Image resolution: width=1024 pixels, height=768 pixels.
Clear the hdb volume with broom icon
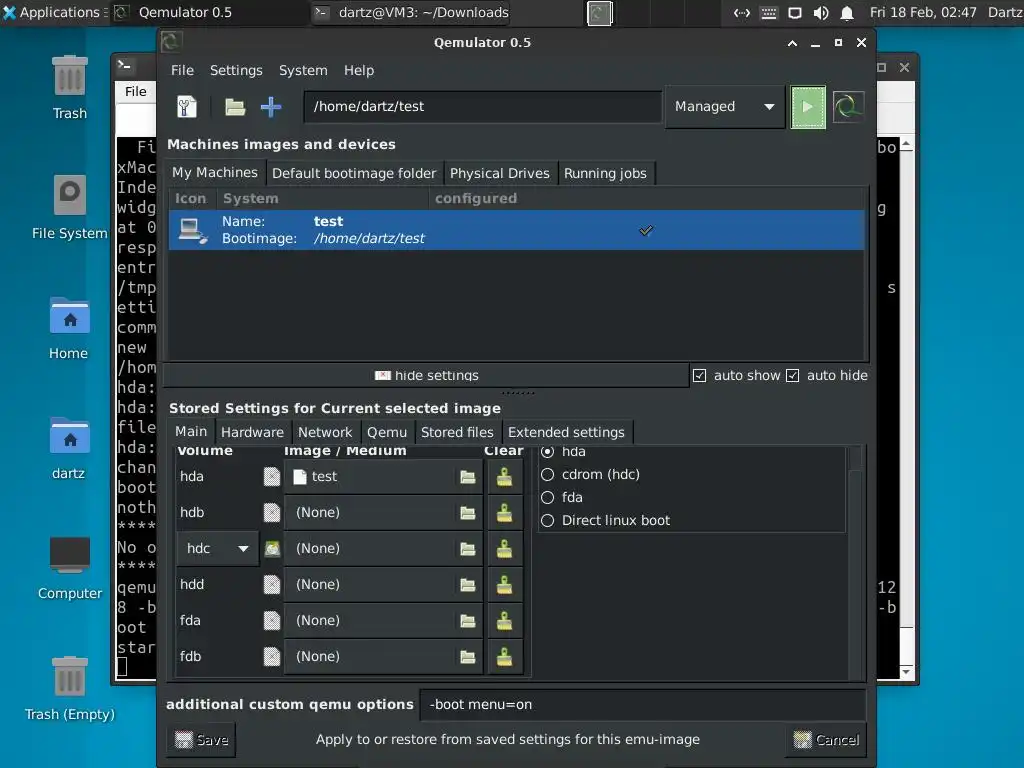pos(504,513)
